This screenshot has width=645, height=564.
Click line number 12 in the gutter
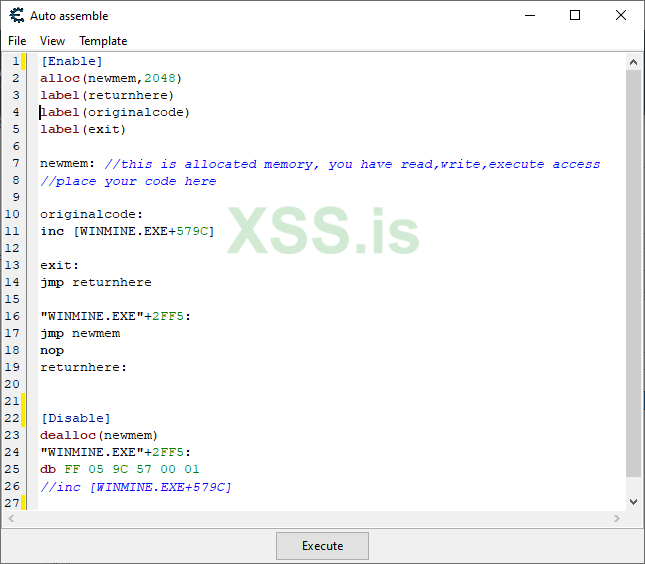point(12,248)
